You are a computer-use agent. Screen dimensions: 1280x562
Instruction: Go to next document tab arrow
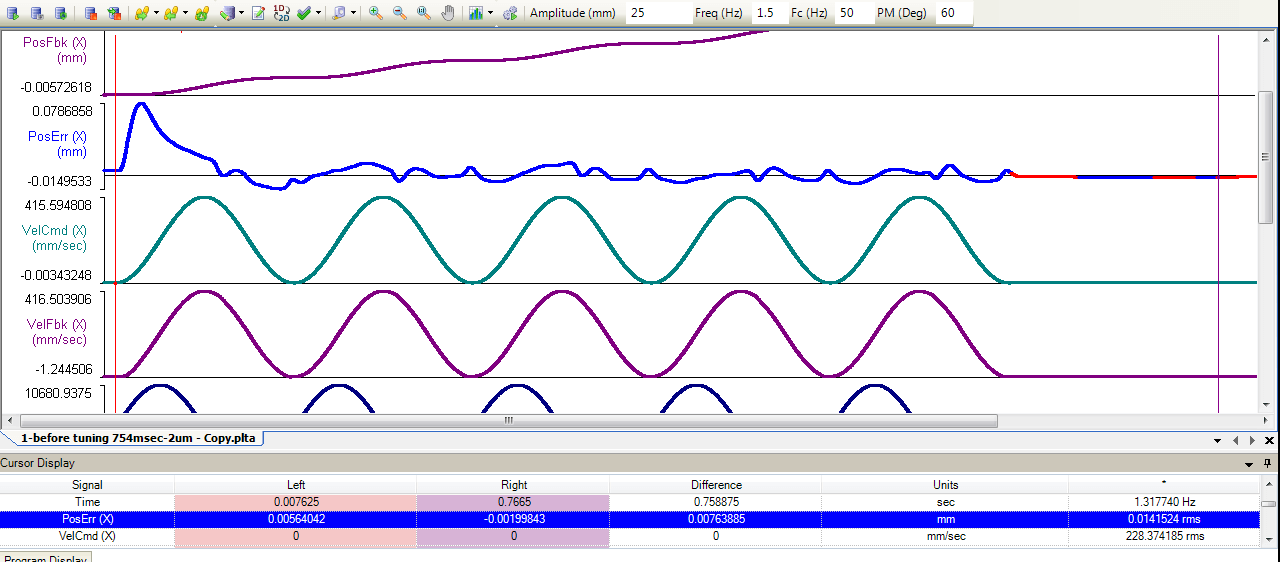1253,440
